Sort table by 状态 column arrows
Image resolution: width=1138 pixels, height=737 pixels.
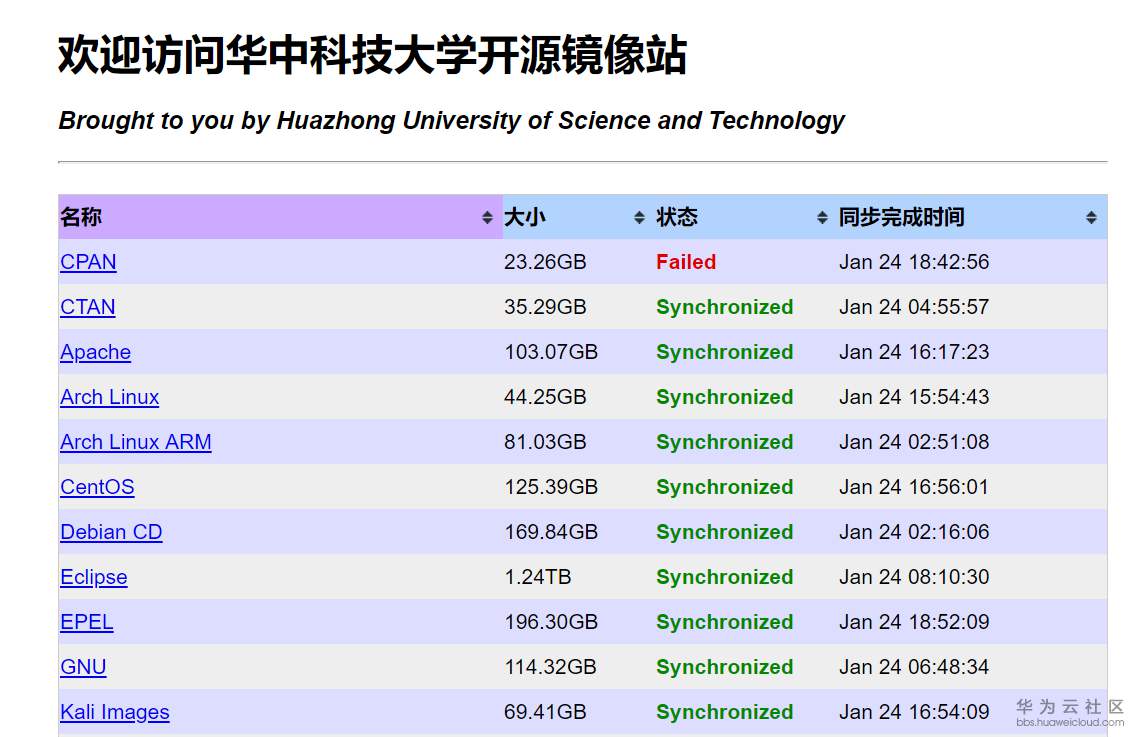[x=822, y=217]
